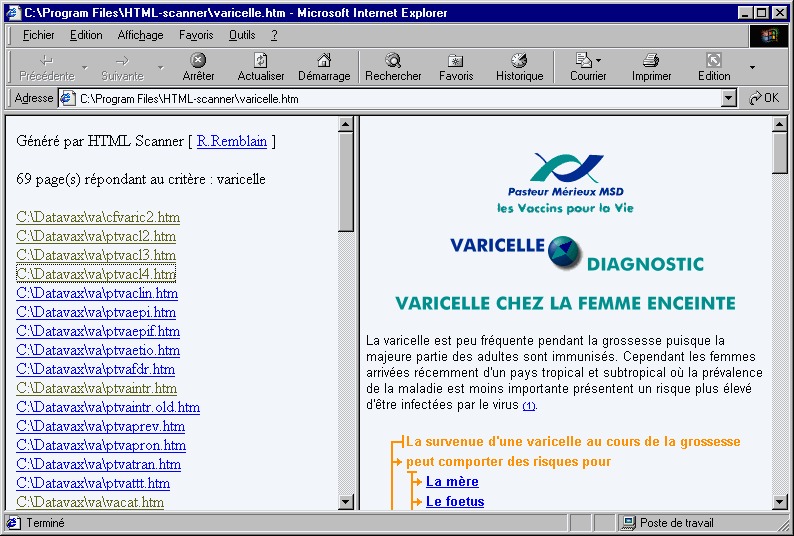Follow the La mère link
This screenshot has height=536, width=794.
pyautogui.click(x=452, y=481)
